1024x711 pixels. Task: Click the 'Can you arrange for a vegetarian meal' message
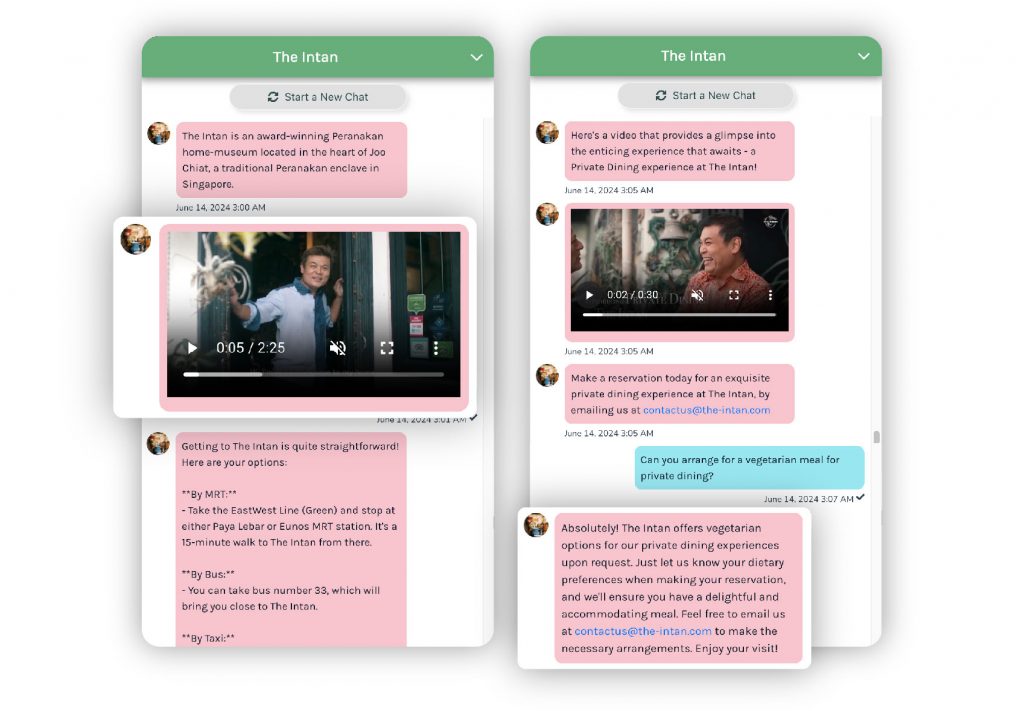(750, 467)
